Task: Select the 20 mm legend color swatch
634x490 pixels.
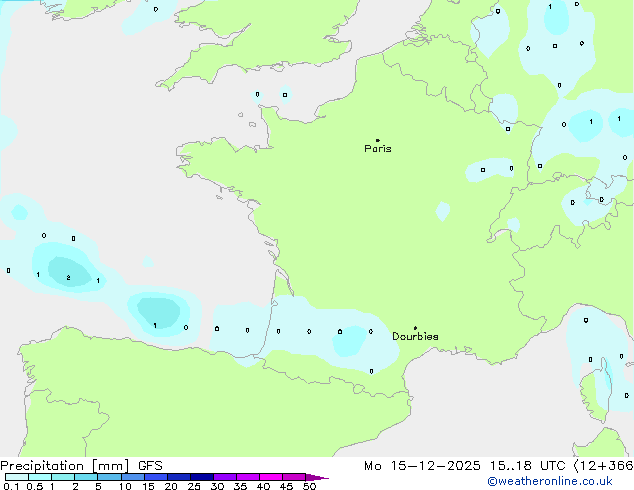Action: [179, 477]
